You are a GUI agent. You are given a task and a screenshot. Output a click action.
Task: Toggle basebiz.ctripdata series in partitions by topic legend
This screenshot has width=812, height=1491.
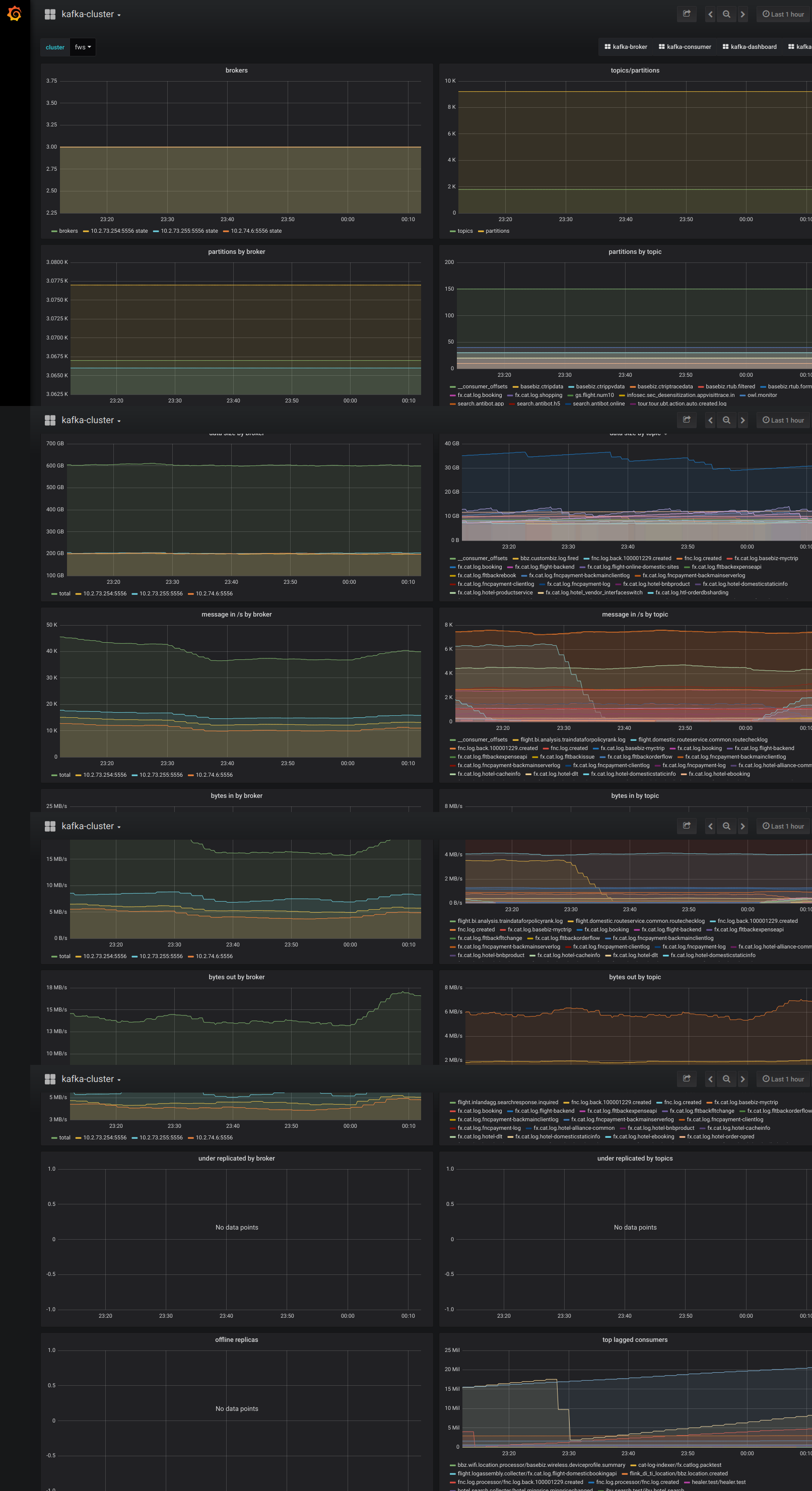click(x=542, y=387)
